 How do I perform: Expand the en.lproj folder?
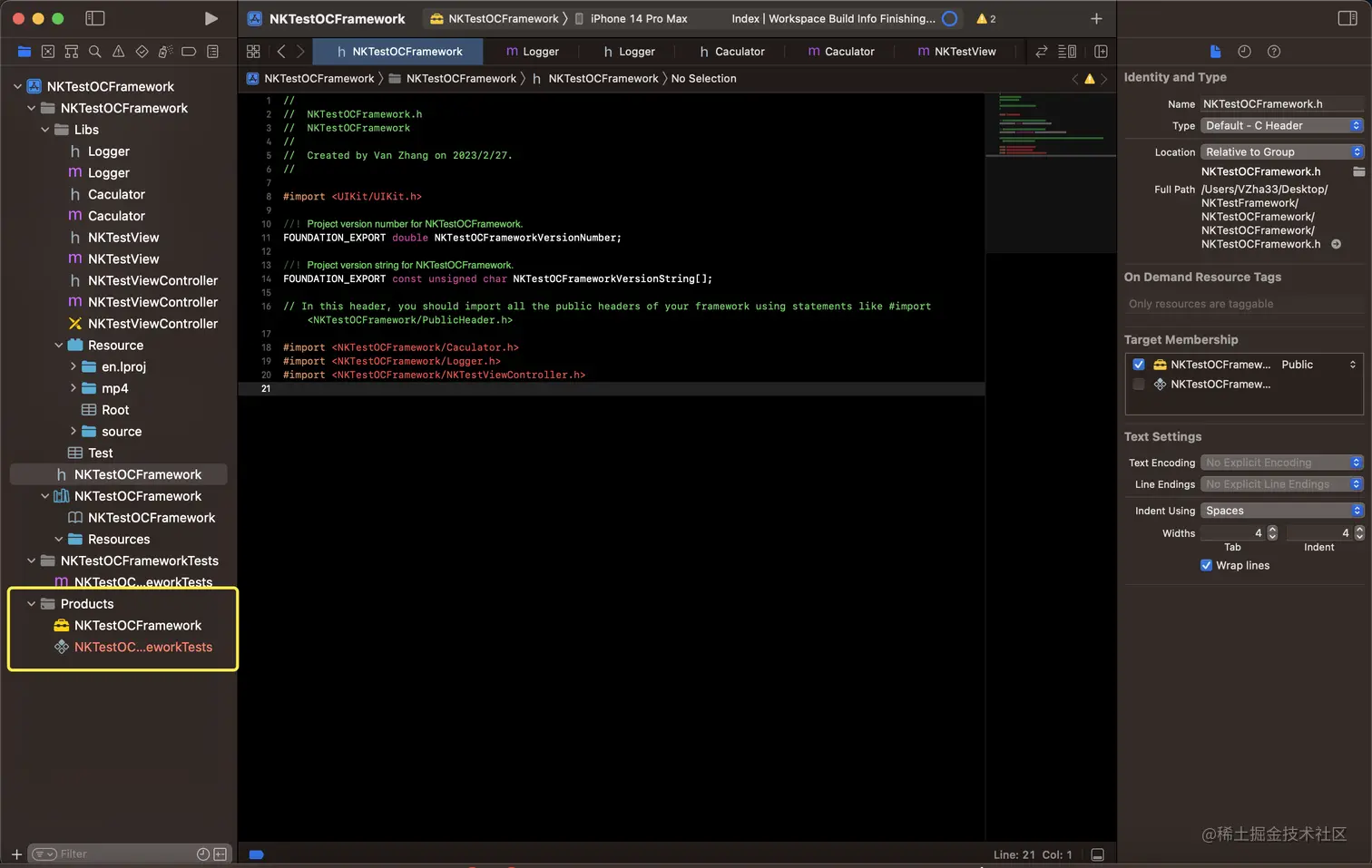pos(73,366)
